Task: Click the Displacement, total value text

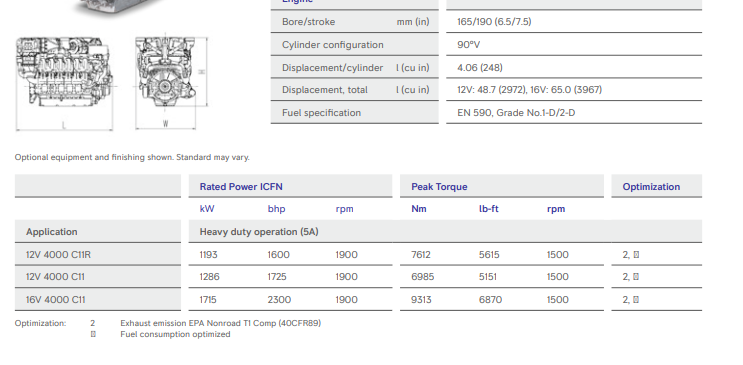Action: [529, 90]
